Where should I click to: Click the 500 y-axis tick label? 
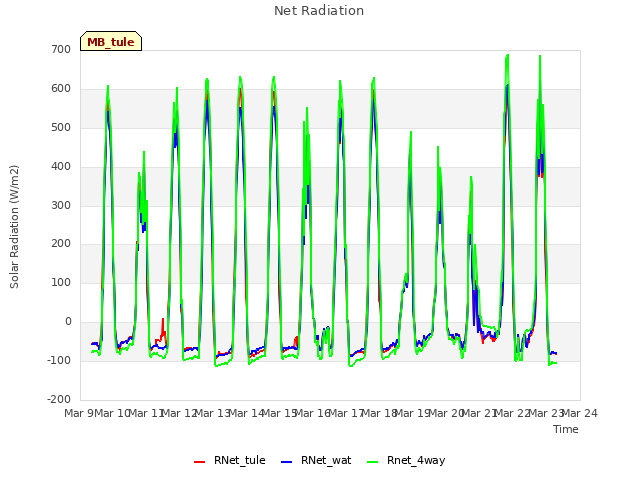pos(61,127)
